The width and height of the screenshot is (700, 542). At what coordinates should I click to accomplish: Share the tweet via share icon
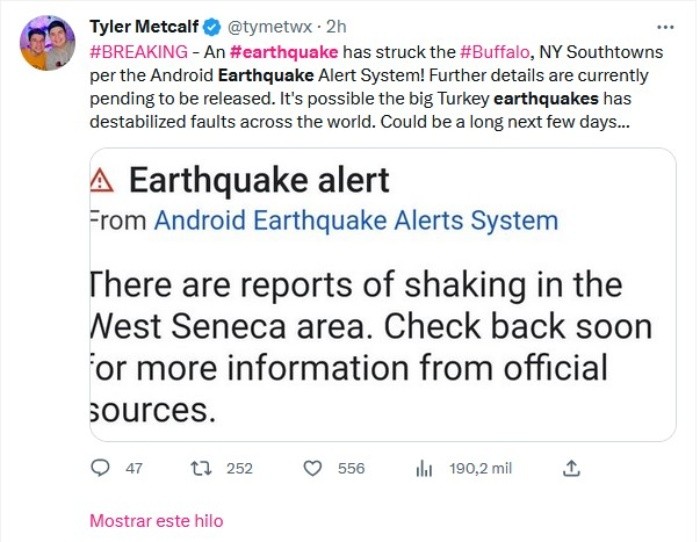(572, 468)
